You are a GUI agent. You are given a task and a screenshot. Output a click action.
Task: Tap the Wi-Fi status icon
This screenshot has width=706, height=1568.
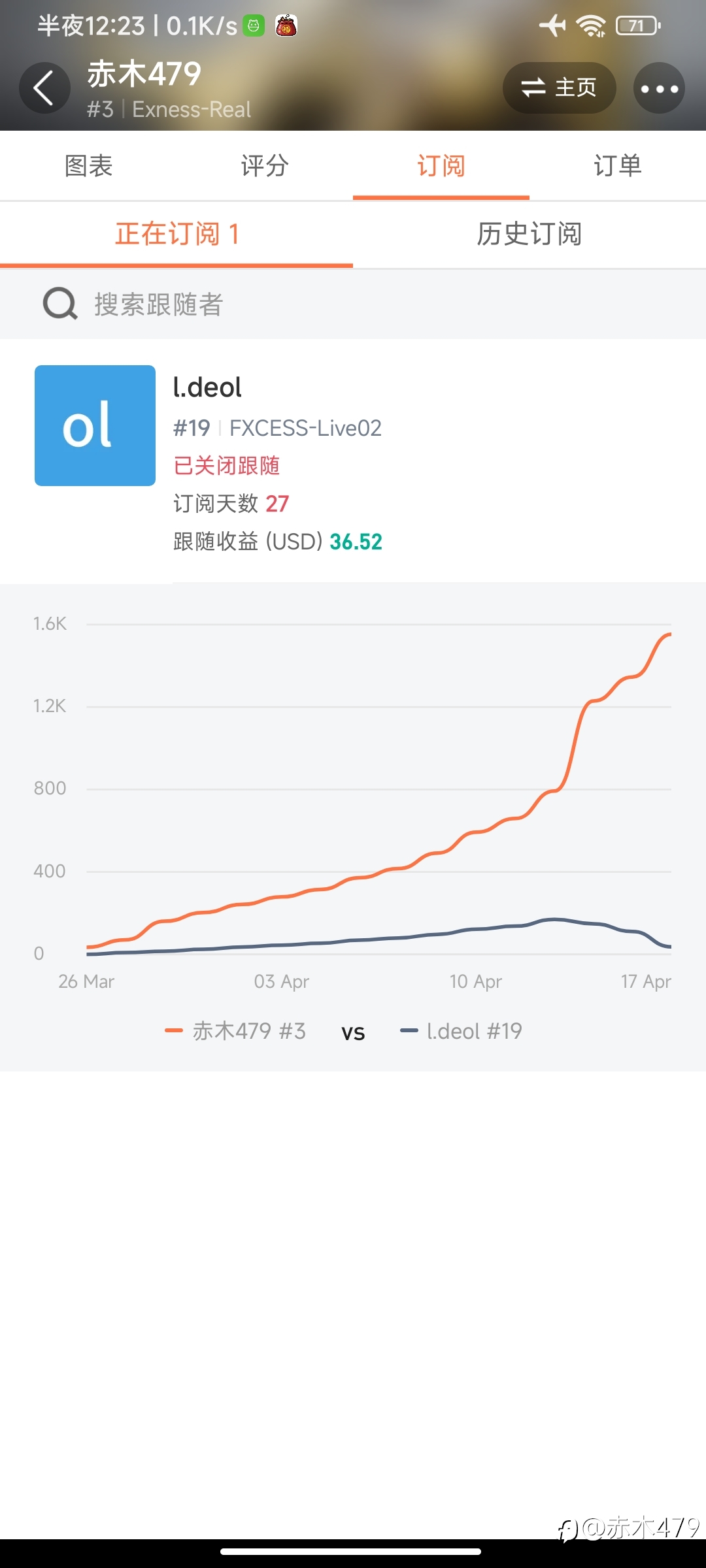click(x=591, y=26)
